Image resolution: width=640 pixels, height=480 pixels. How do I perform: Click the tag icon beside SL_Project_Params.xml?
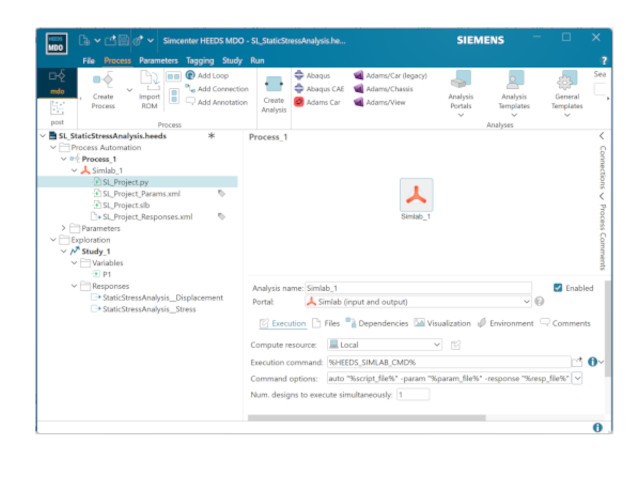[222, 193]
